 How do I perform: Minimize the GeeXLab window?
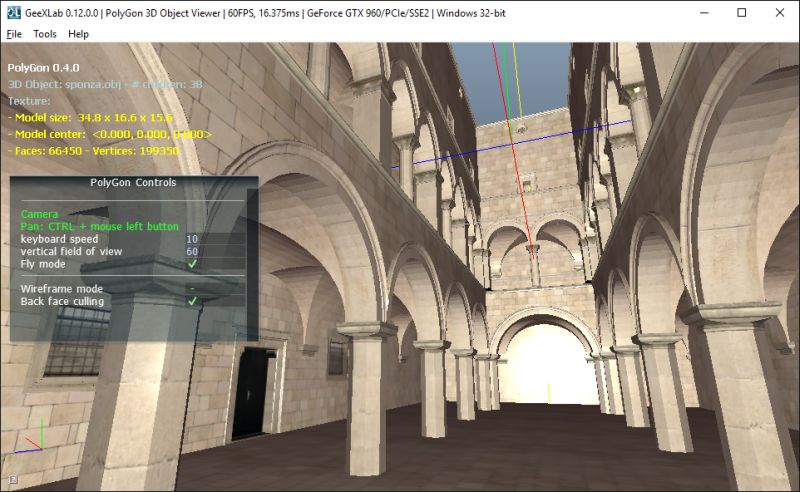tap(705, 13)
